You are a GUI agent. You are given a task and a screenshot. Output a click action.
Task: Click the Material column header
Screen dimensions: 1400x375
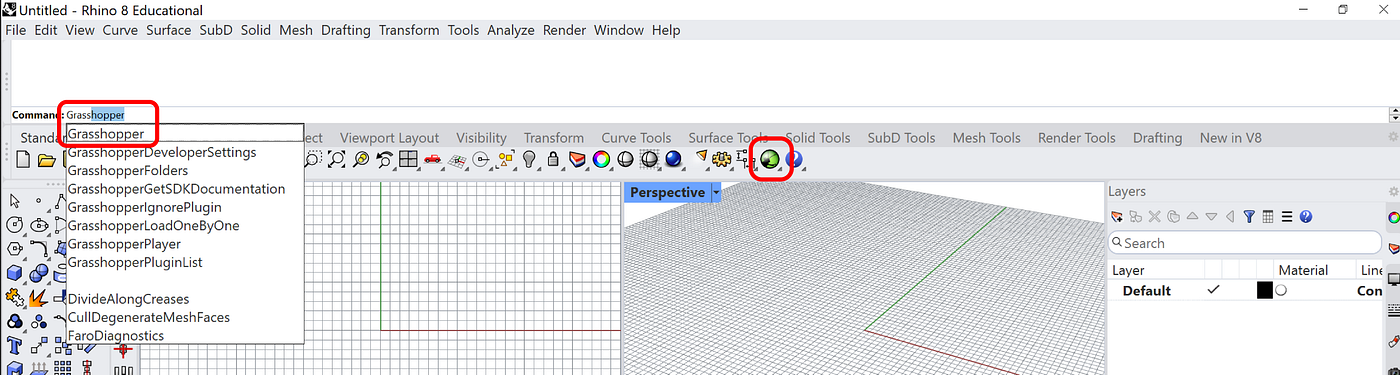point(1303,270)
